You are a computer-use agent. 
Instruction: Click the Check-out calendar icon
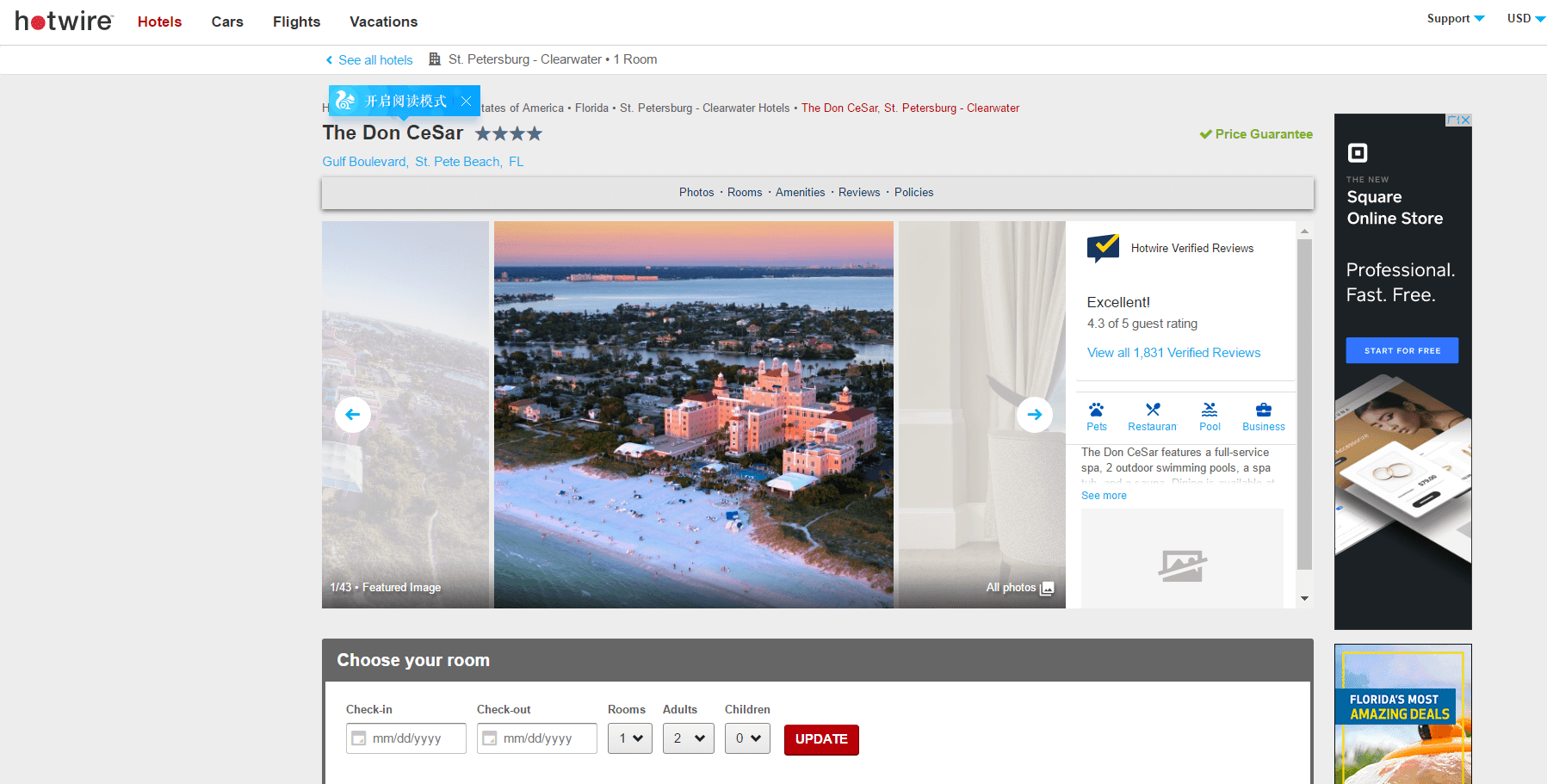pyautogui.click(x=490, y=738)
